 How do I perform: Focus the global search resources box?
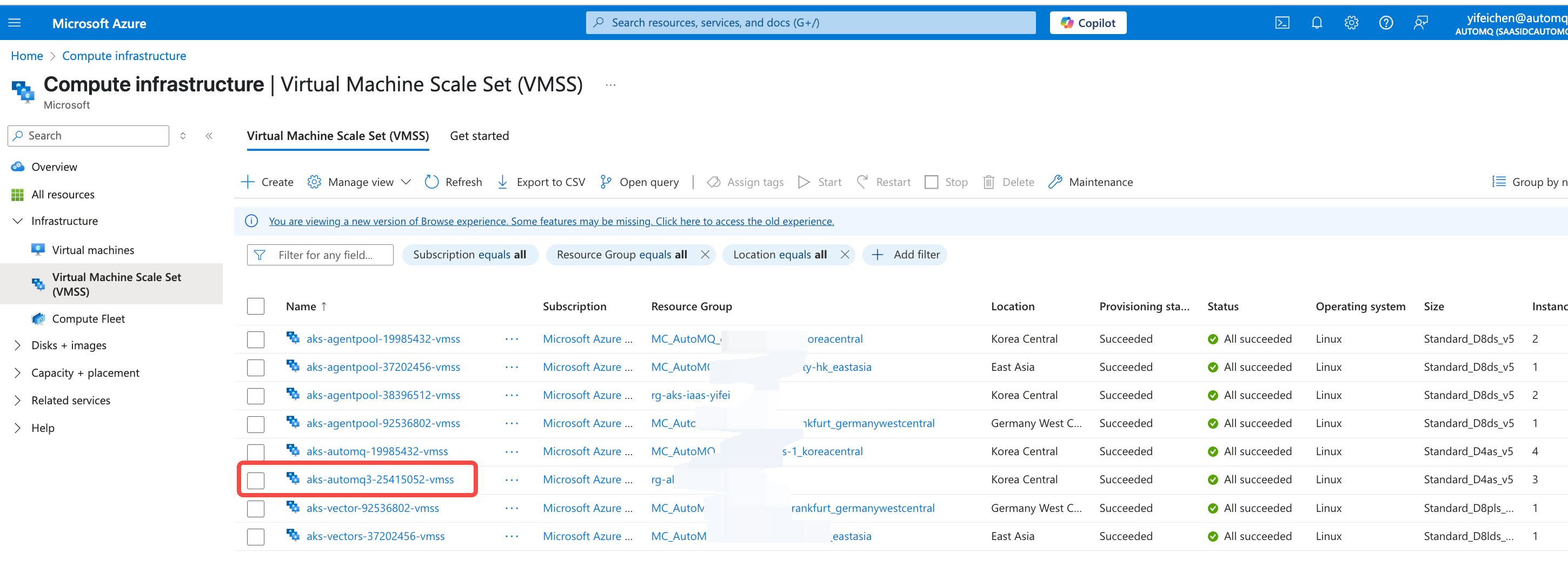[x=810, y=23]
